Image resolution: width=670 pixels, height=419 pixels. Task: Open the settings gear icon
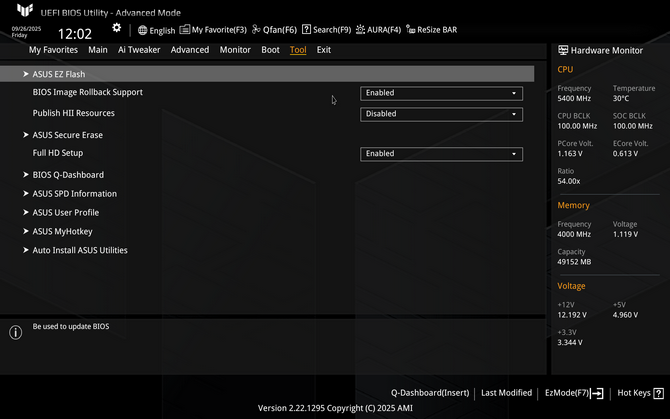[x=116, y=28]
